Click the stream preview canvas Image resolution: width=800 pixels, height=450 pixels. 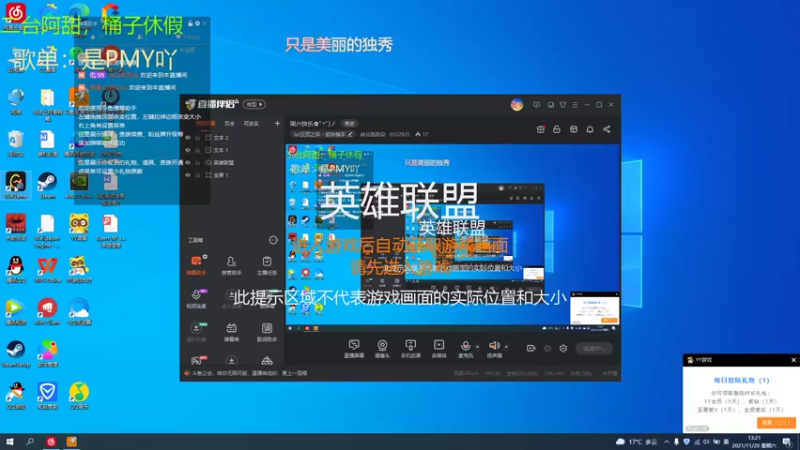coord(453,239)
